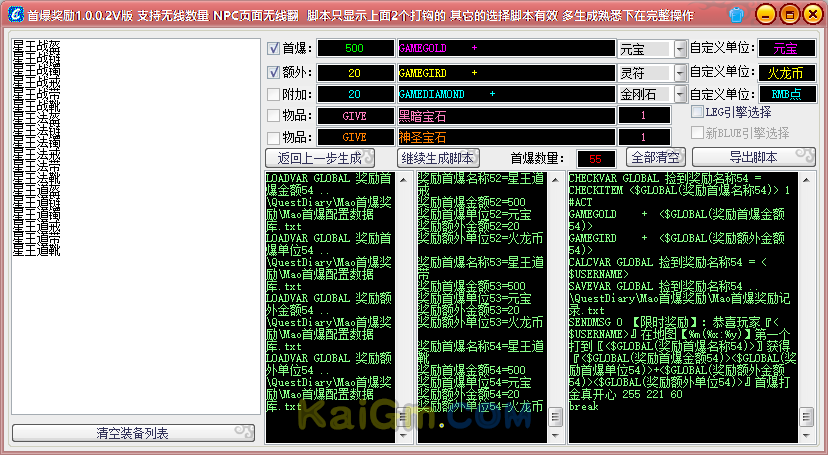Screen dimensions: 828x455
Task: Enable the LEG引擎选择 checkbox
Action: tap(697, 112)
